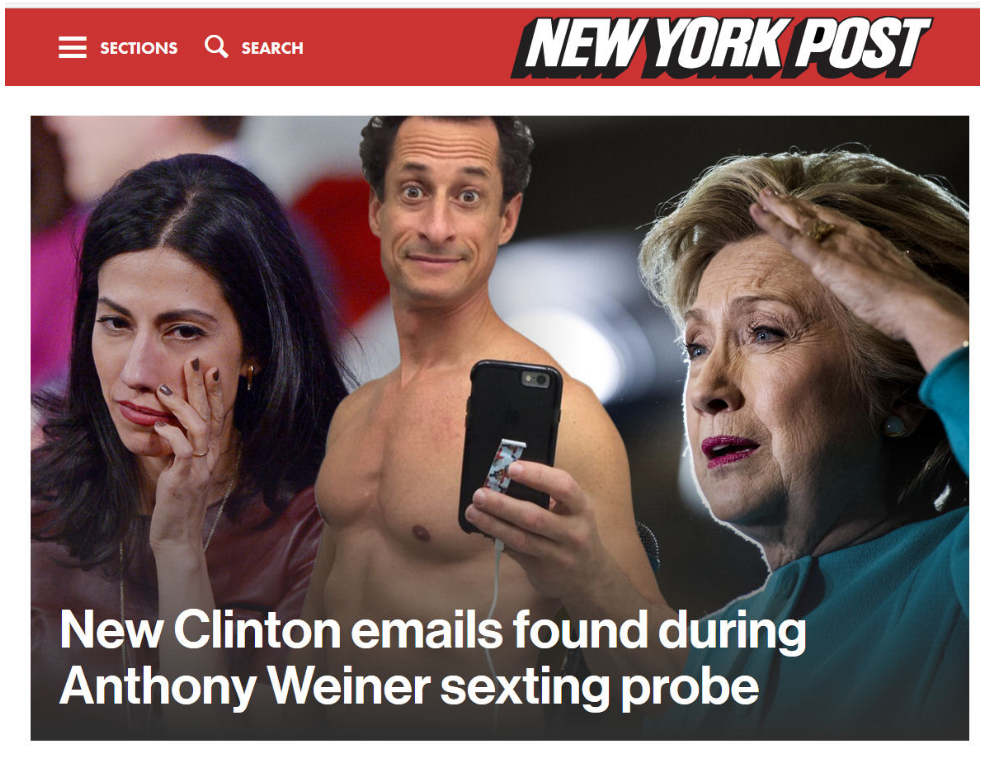Click the word 'POST' in the logo

coord(860,45)
